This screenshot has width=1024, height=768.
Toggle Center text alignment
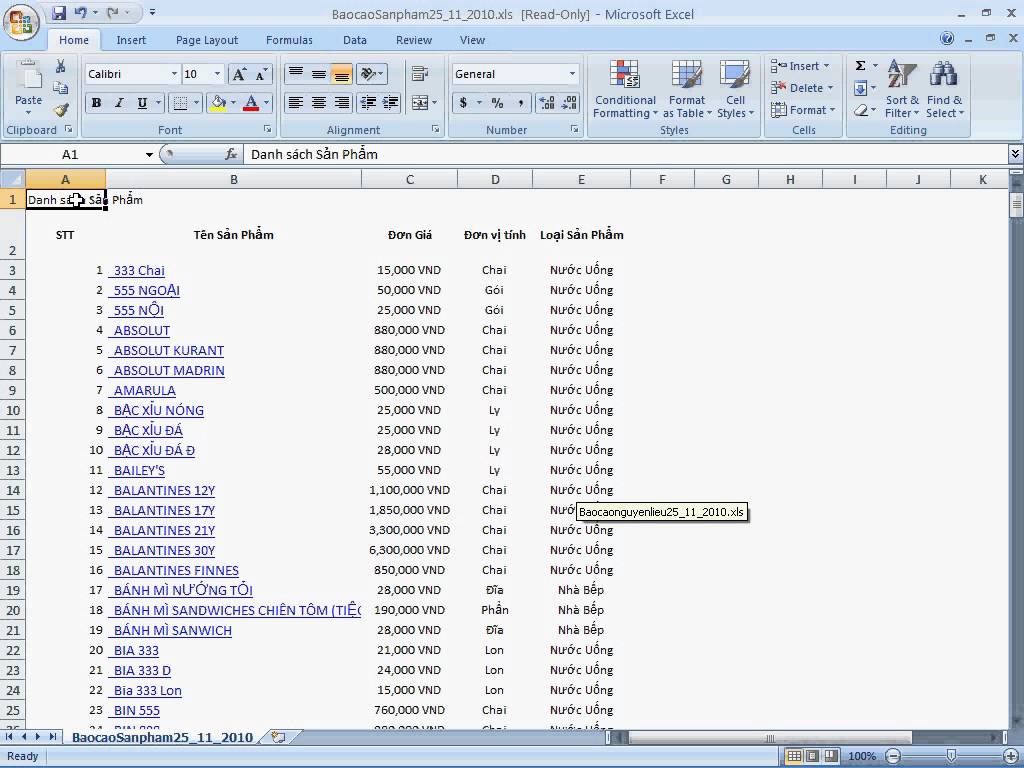coord(319,103)
